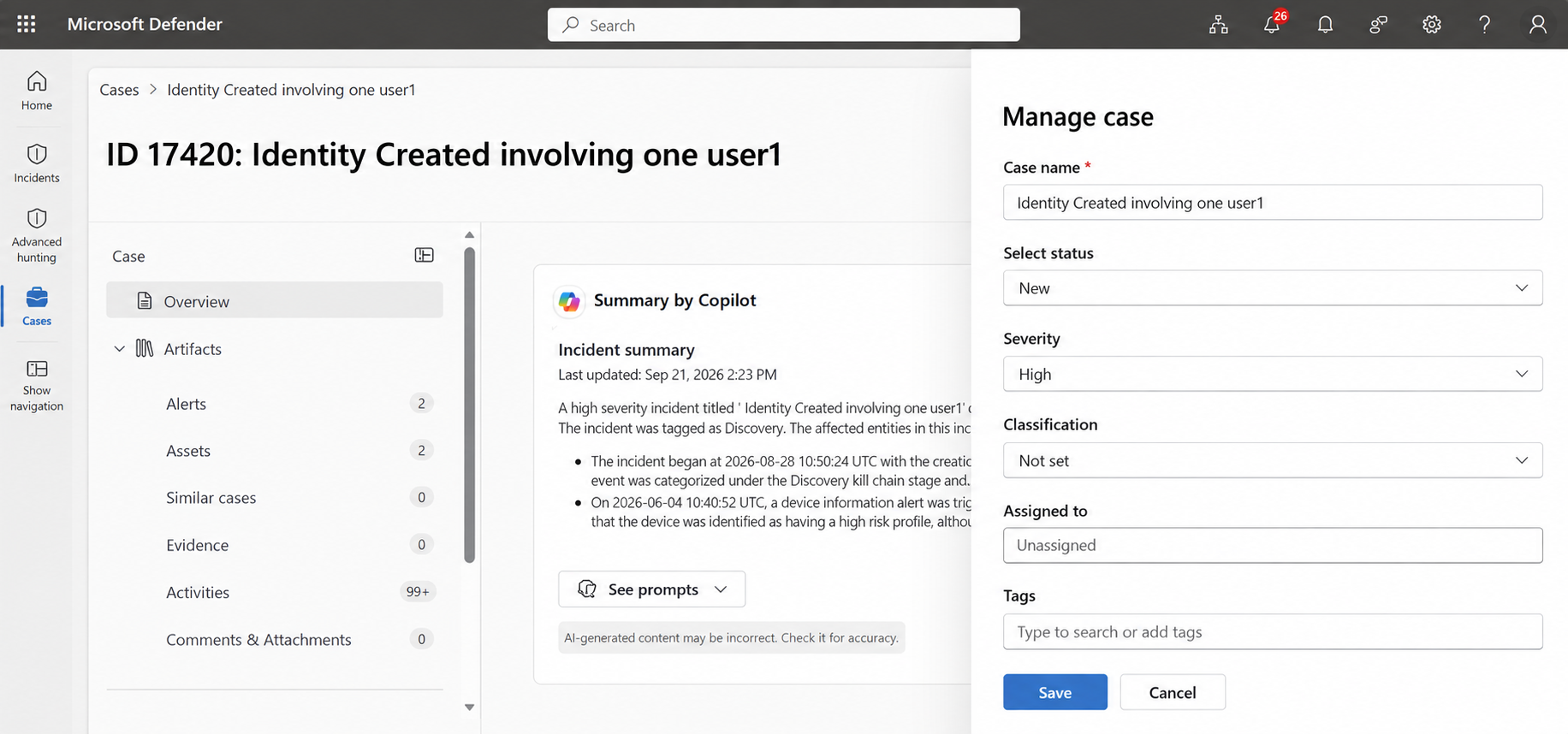The image size is (1568, 734).
Task: Select Overview in the Case menu
Action: [275, 301]
